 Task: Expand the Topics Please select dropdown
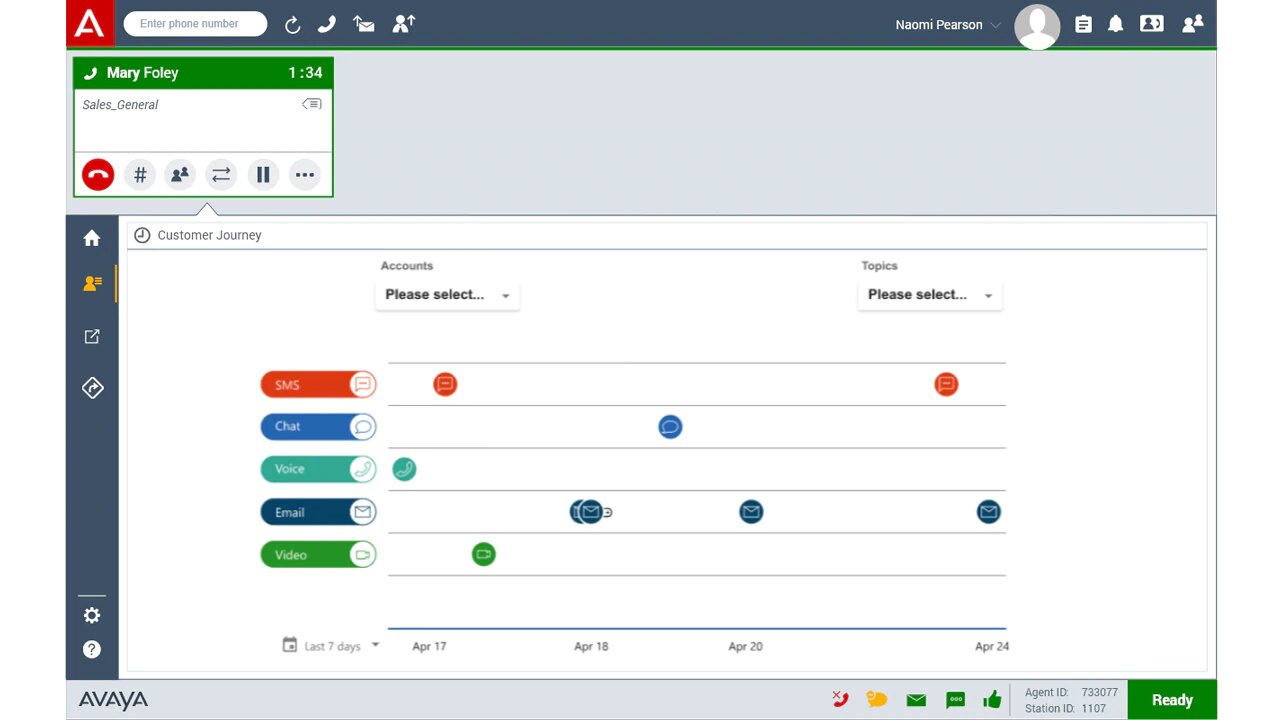point(930,295)
